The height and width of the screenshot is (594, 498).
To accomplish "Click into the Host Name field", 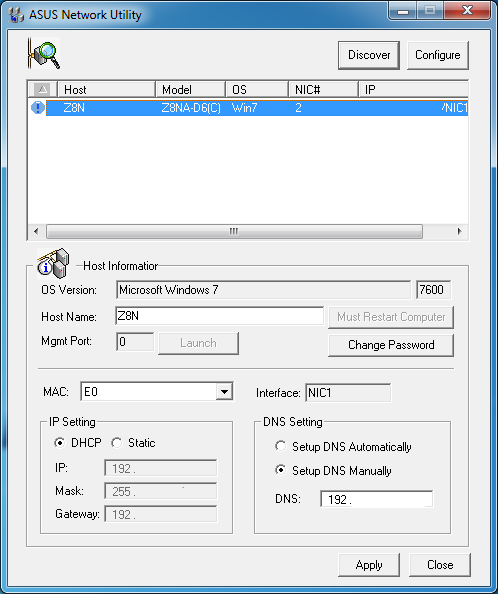I will 220,316.
